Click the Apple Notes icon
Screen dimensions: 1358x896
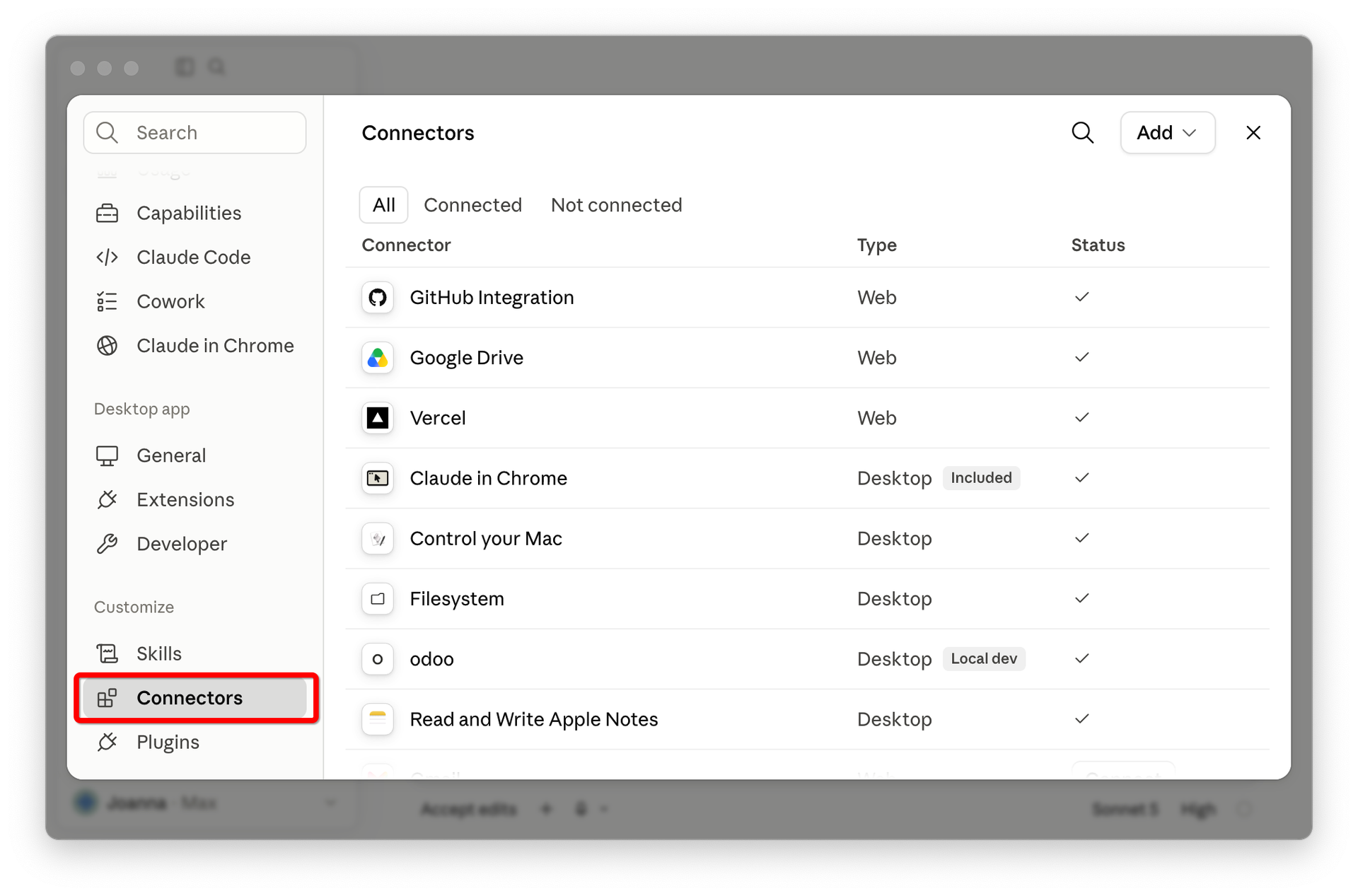(x=378, y=719)
